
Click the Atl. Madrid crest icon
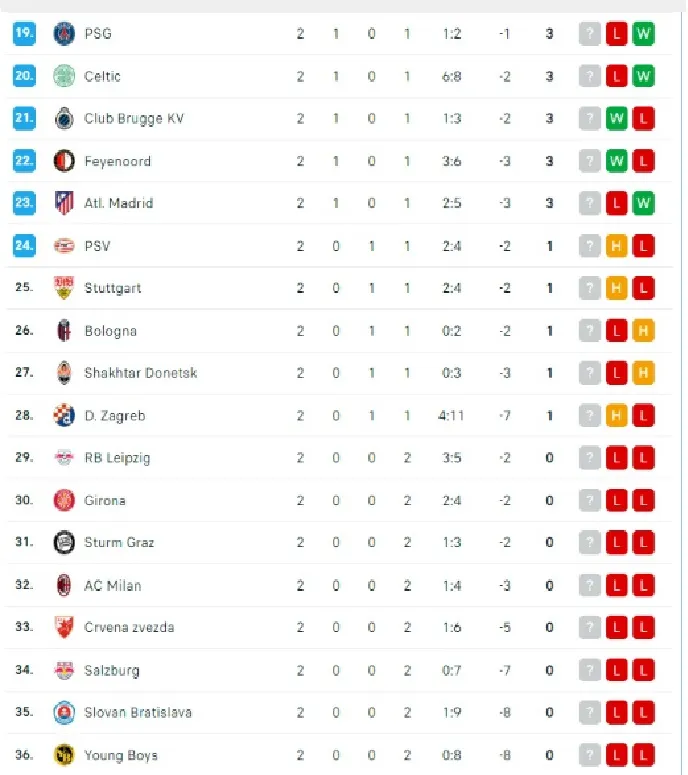(x=64, y=203)
